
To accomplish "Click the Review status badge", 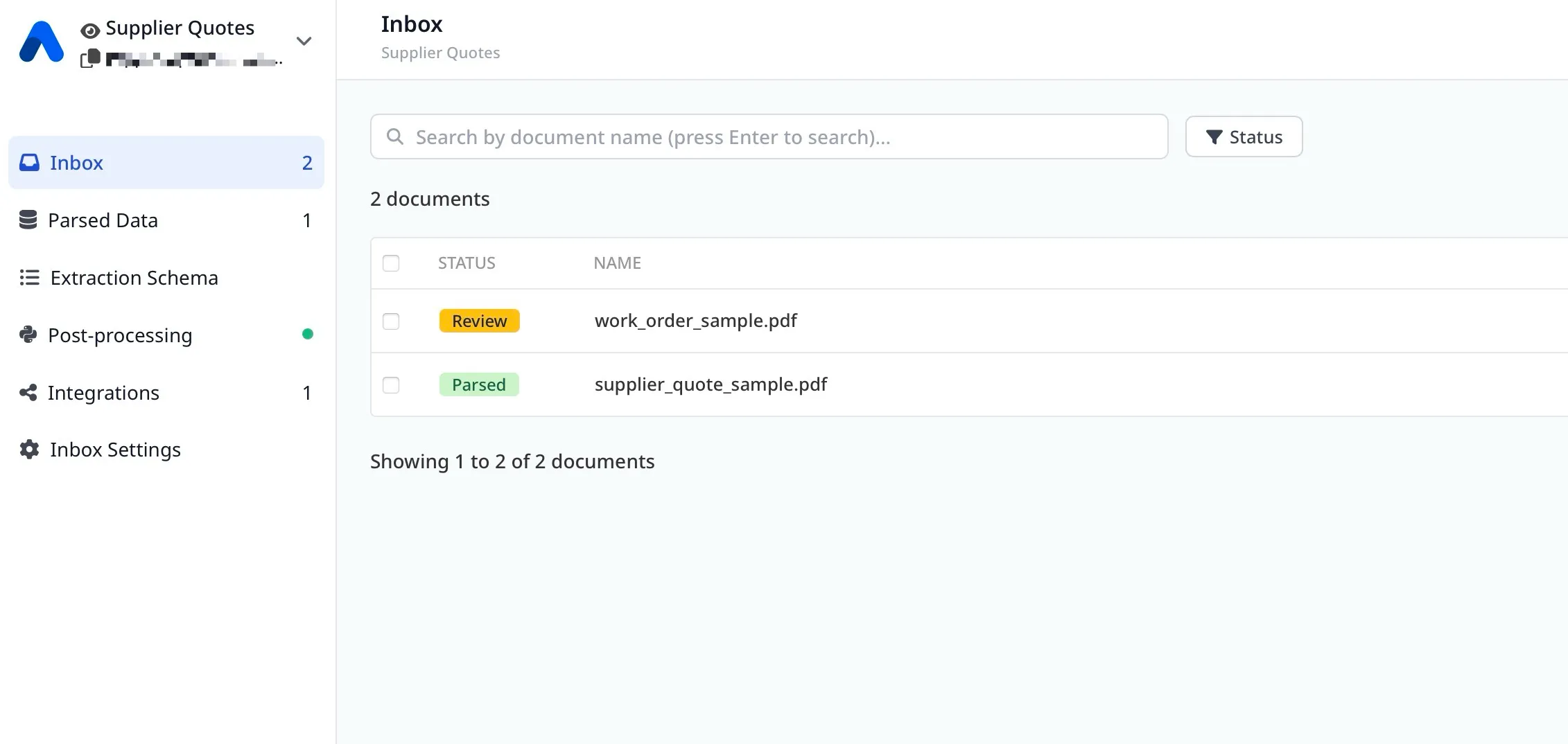I will (x=479, y=321).
